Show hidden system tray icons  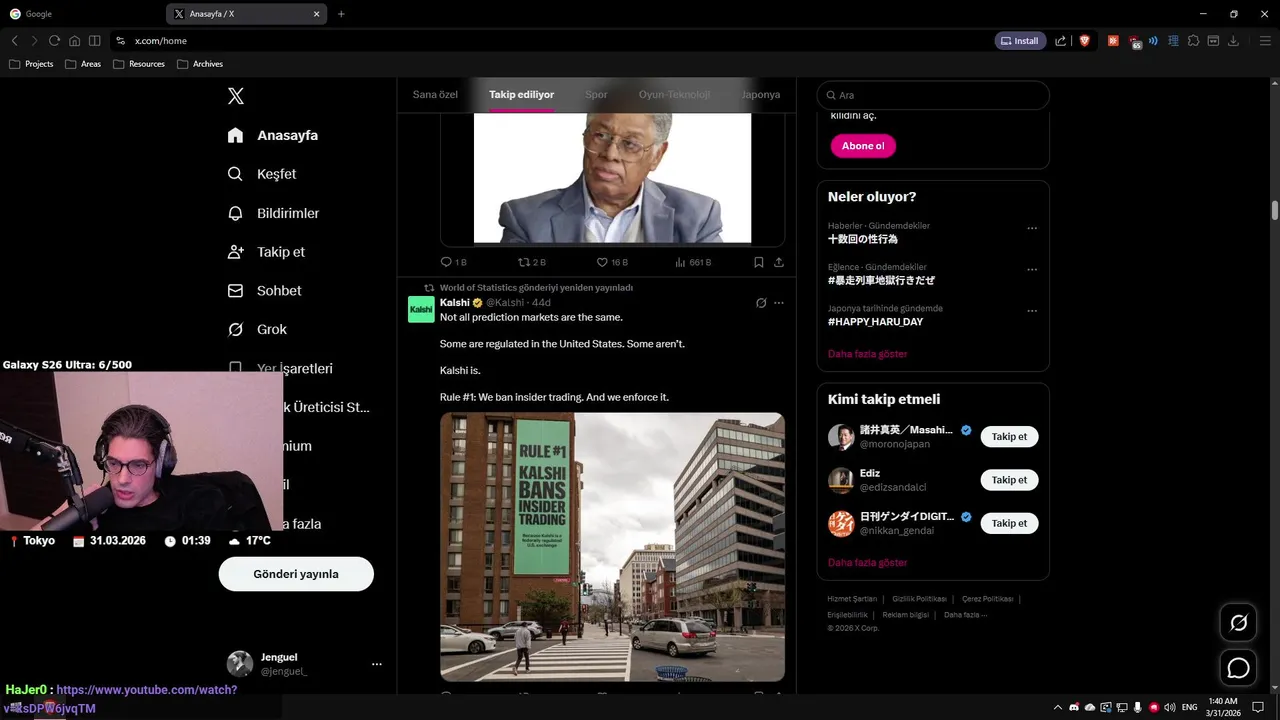(x=1058, y=707)
